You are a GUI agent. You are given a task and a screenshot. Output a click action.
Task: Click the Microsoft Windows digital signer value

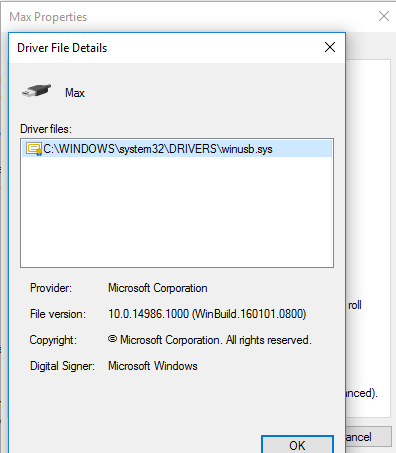pyautogui.click(x=153, y=366)
